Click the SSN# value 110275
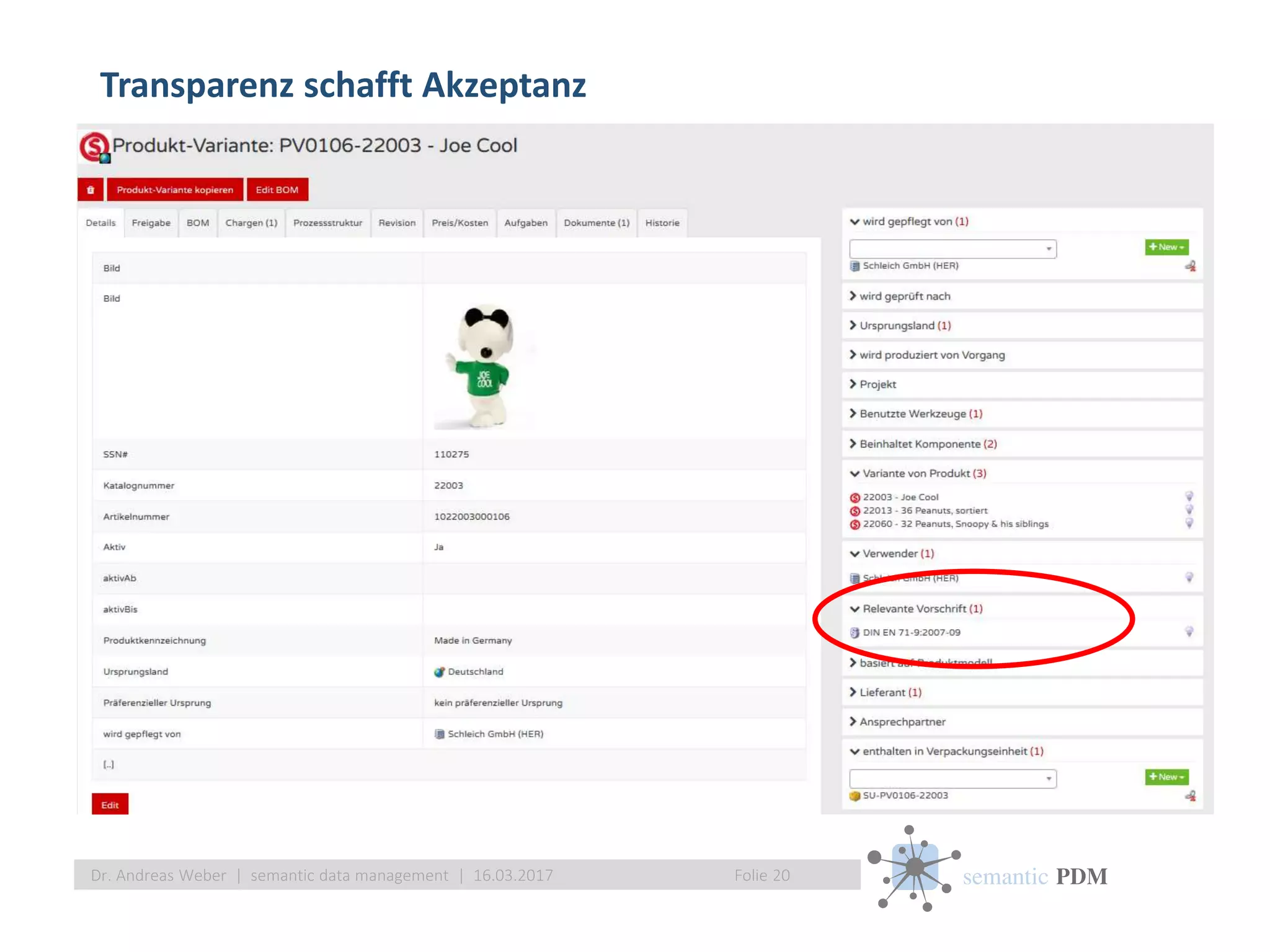 pos(451,454)
